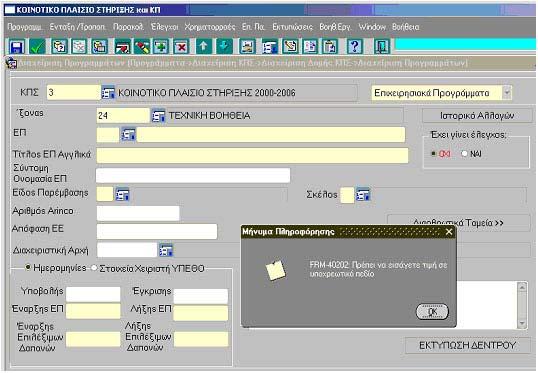Expand the Επιχειρησιακά Προγράμματα dropdown
Screen dimensions: 538x373
coord(506,93)
